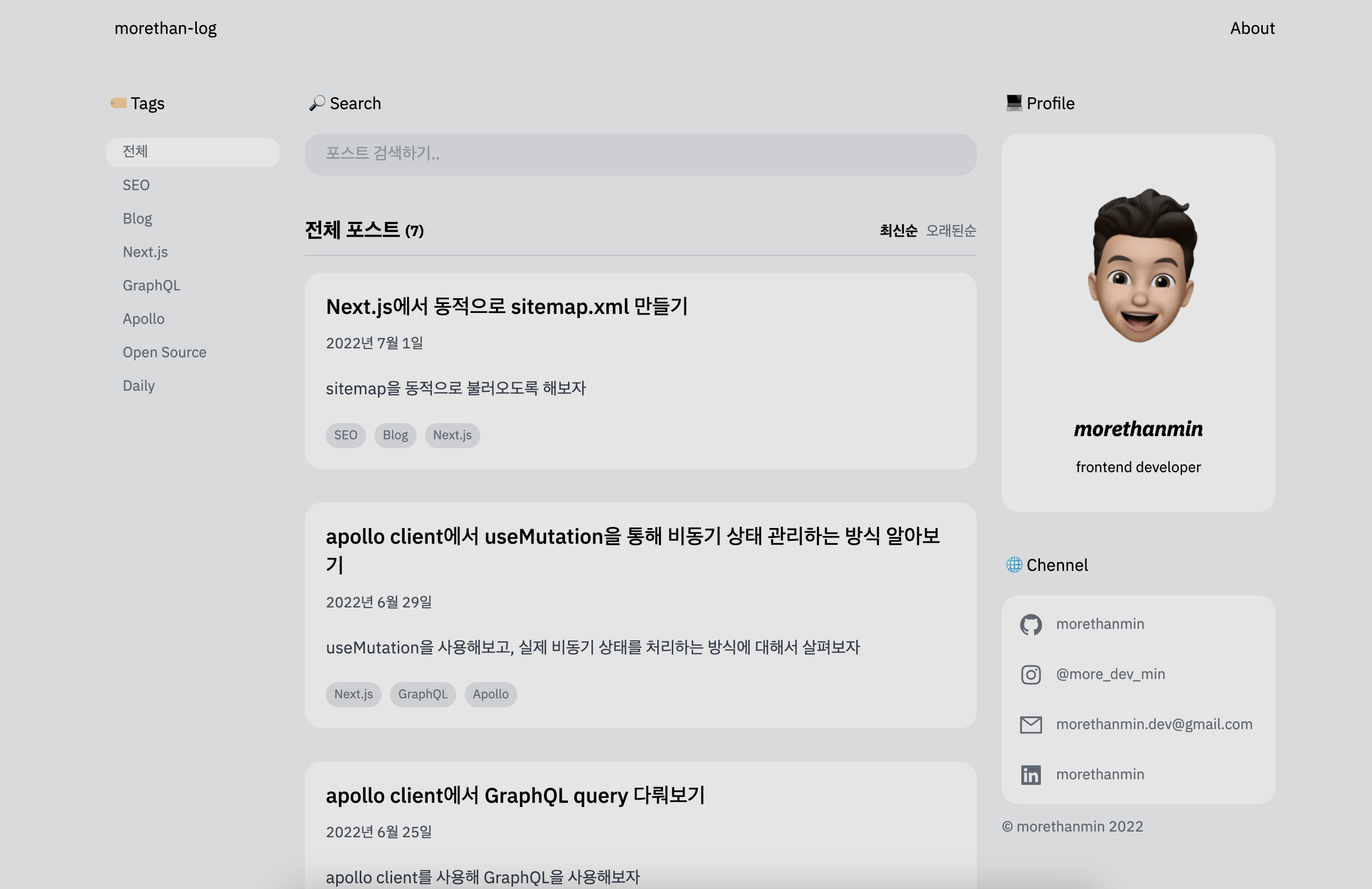Open the Instagram icon for @more_dev_min
This screenshot has width=1372, height=889.
pos(1031,674)
